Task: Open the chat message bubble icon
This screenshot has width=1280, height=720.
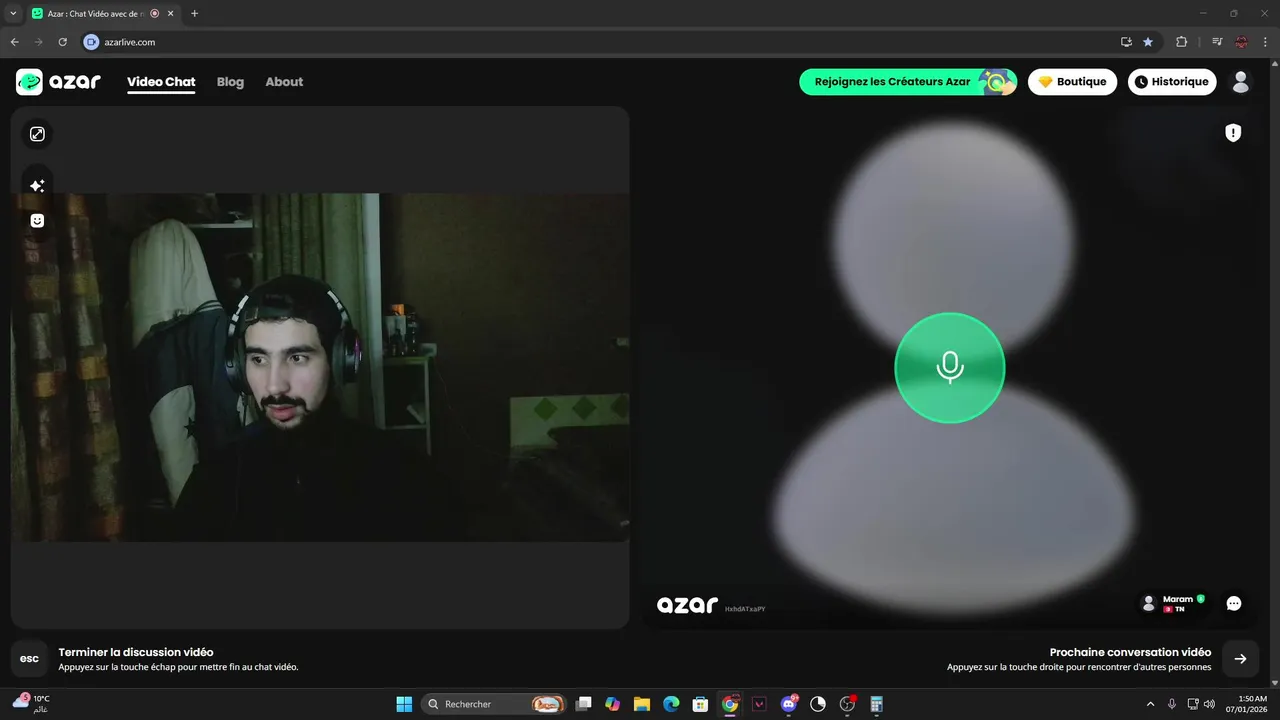Action: tap(1234, 604)
